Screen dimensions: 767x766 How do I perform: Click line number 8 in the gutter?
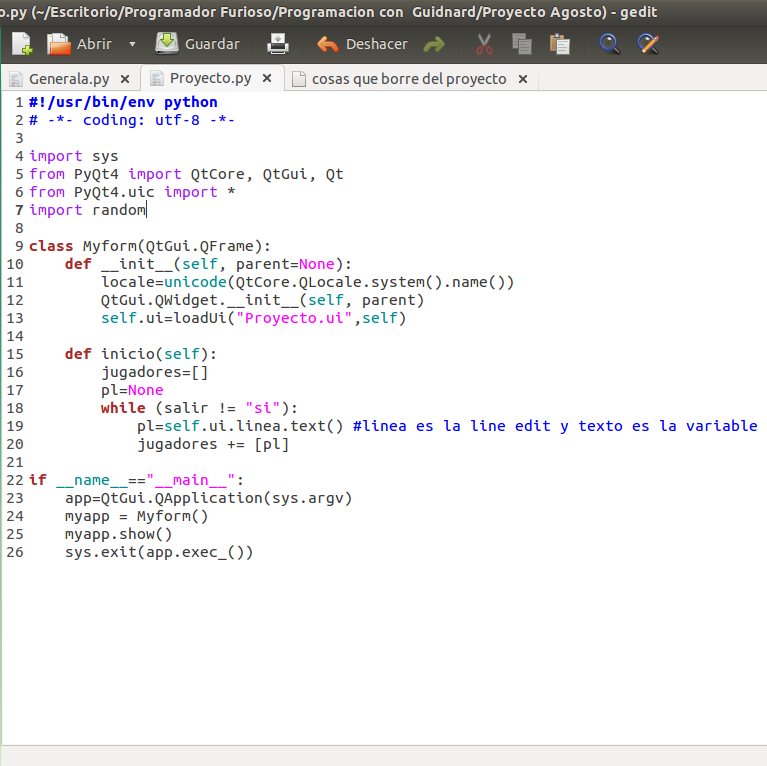click(19, 228)
